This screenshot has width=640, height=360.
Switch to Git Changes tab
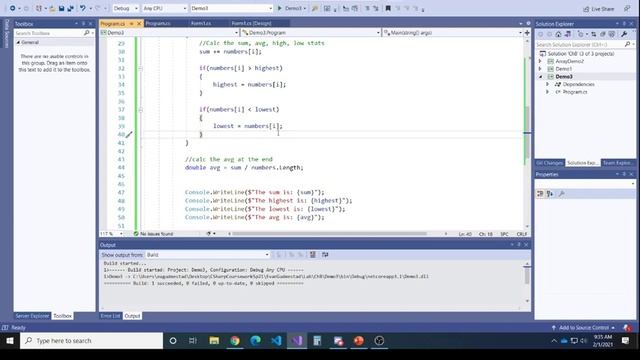(x=549, y=163)
